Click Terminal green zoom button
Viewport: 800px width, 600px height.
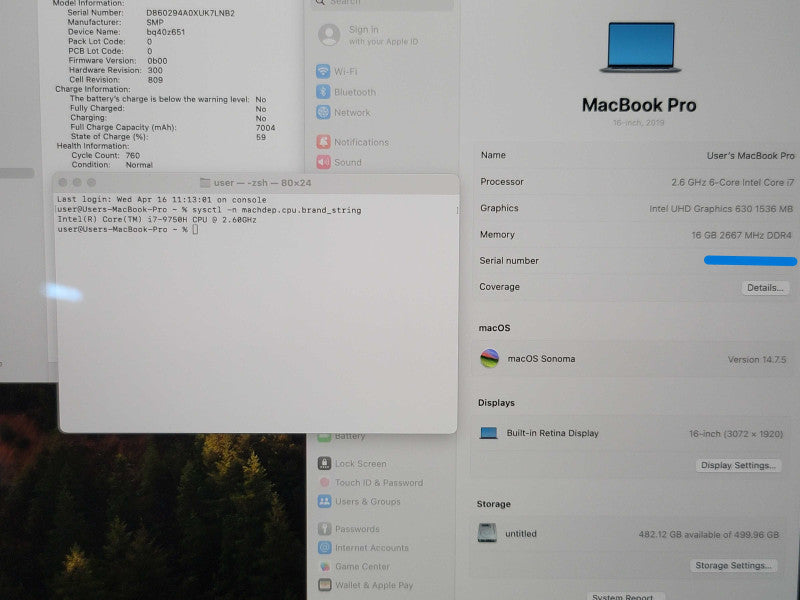(91, 182)
